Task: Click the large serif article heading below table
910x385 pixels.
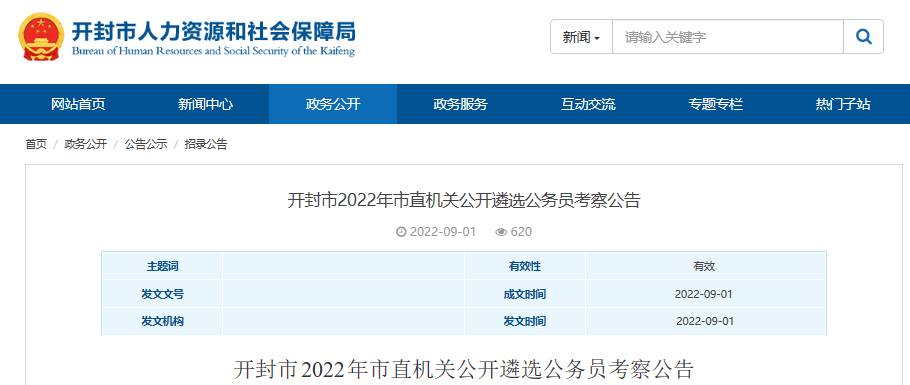Action: [464, 370]
